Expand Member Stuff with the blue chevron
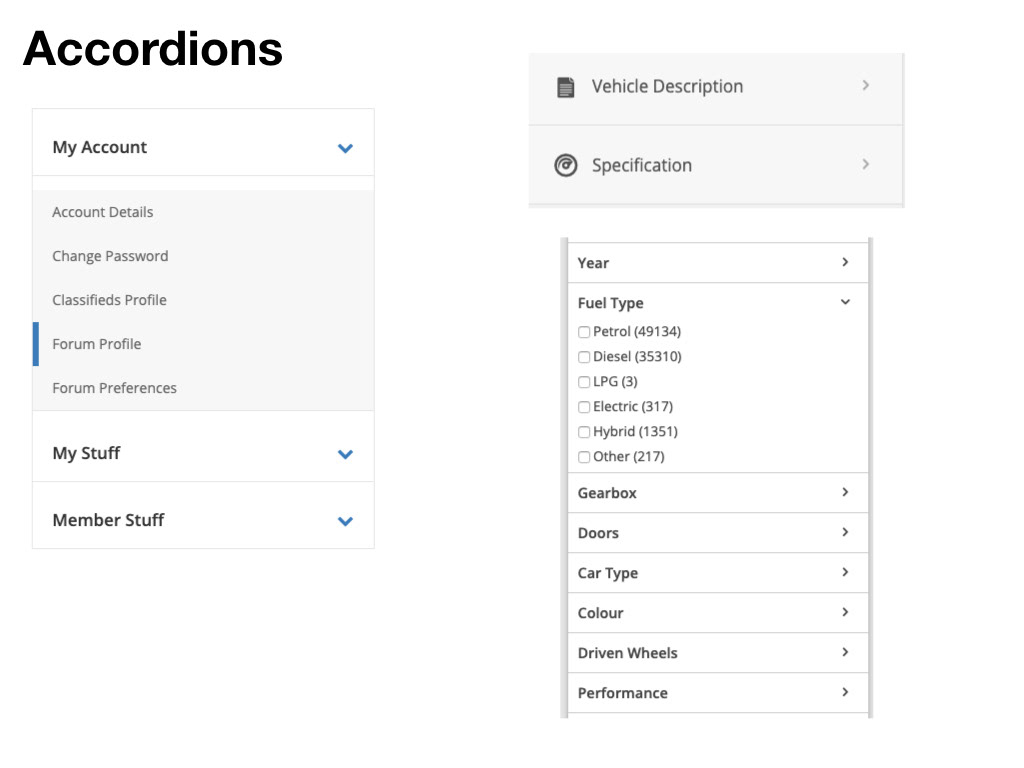The width and height of the screenshot is (1024, 768). 345,521
